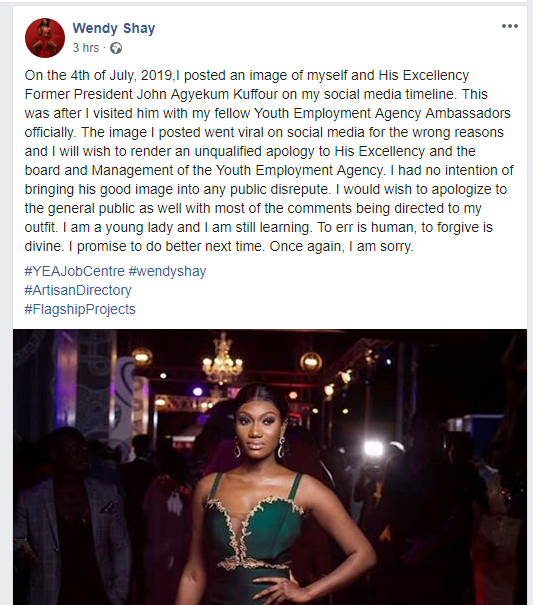The width and height of the screenshot is (533, 605).
Task: Click the chandelier in the photo
Action: (222, 359)
